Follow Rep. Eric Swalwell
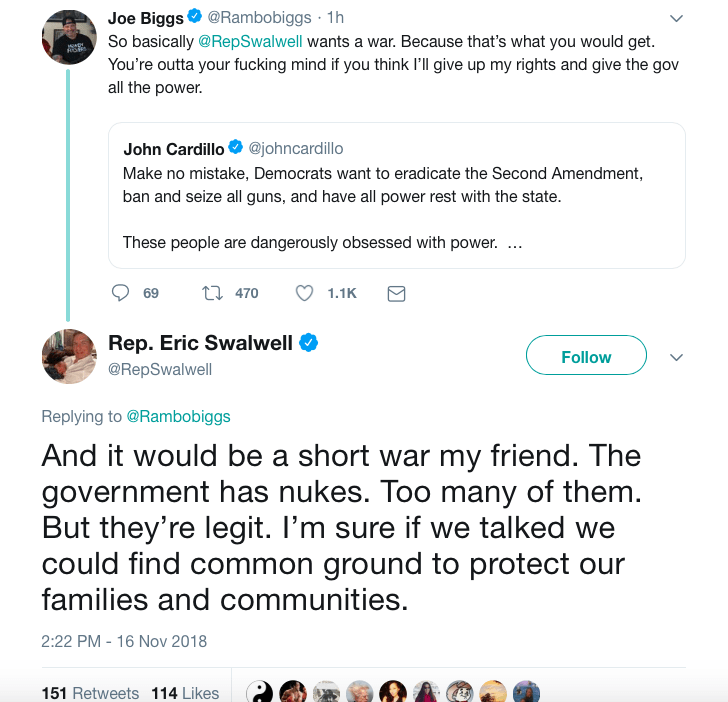The height and width of the screenshot is (702, 728). (586, 357)
